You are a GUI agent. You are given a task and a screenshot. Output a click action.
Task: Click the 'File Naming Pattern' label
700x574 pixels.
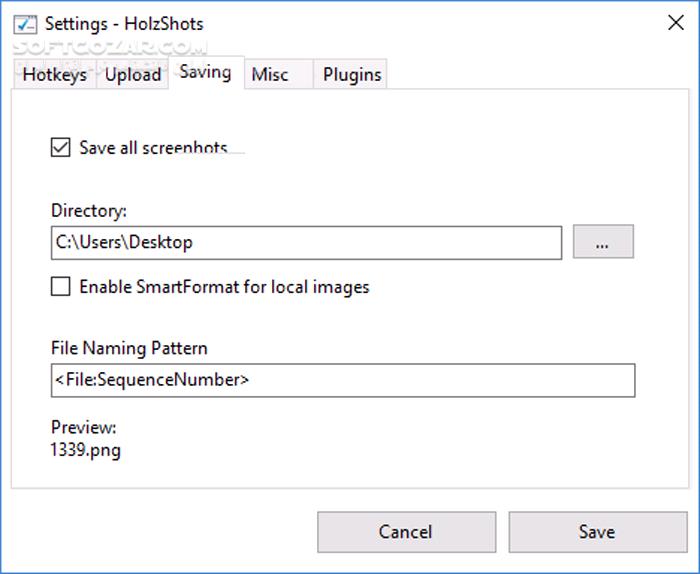point(129,348)
